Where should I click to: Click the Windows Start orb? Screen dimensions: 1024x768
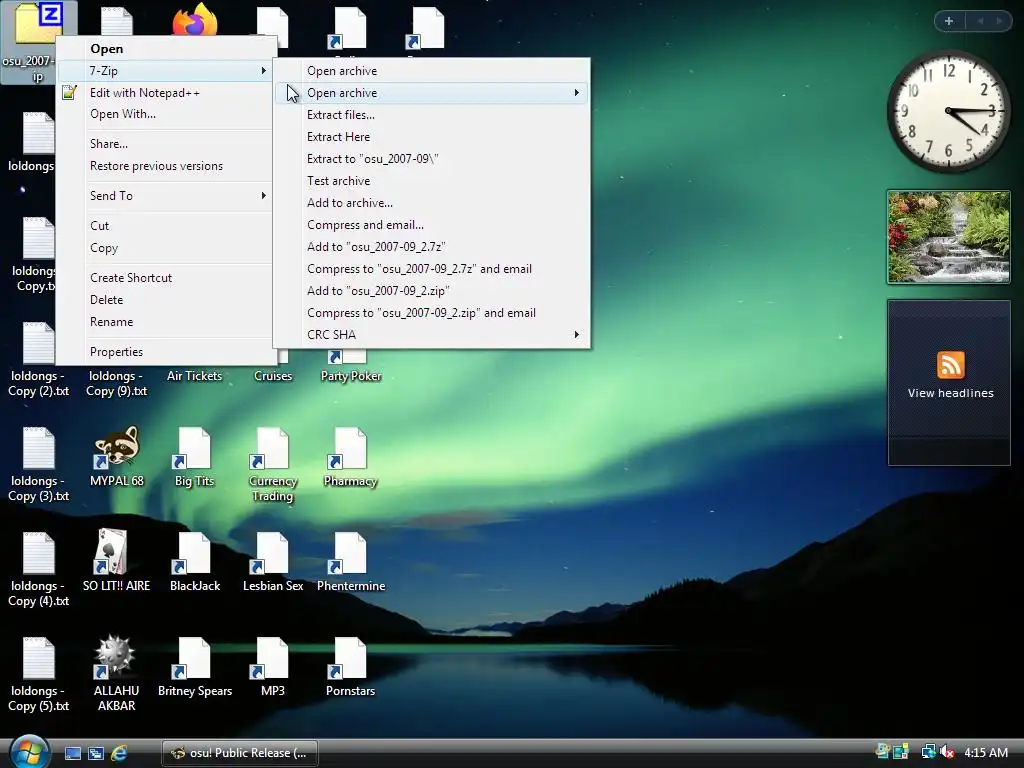click(x=29, y=751)
